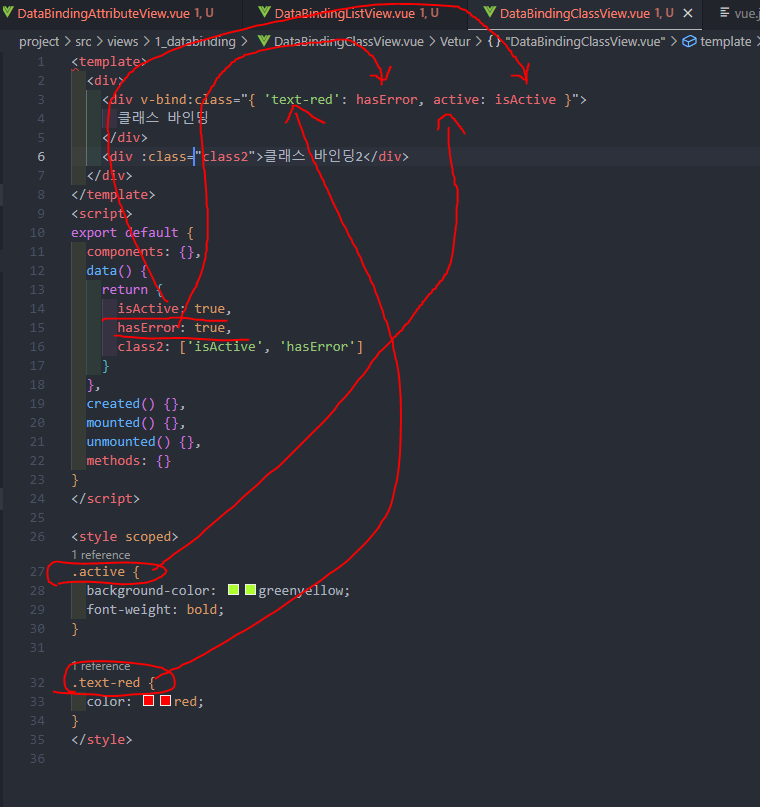Click '<style scoped>' tag on line 26
Viewport: 760px width, 807px height.
coord(125,537)
